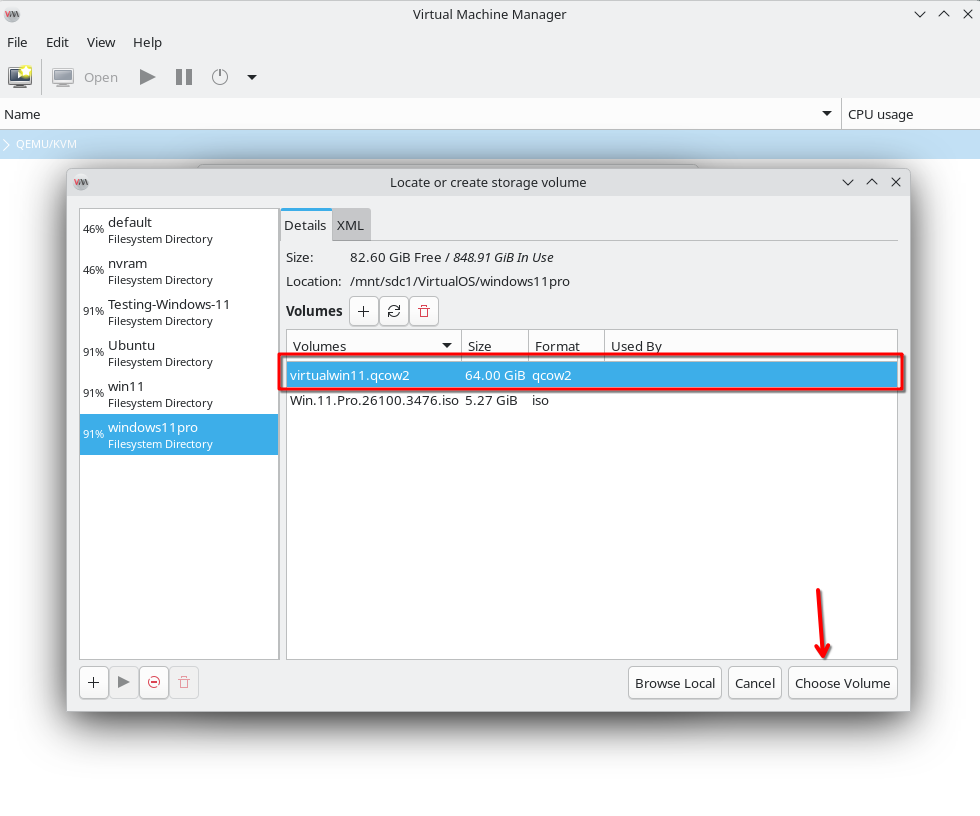Select the Testing-Windows-11 storage pool
This screenshot has height=816, width=980.
179,312
